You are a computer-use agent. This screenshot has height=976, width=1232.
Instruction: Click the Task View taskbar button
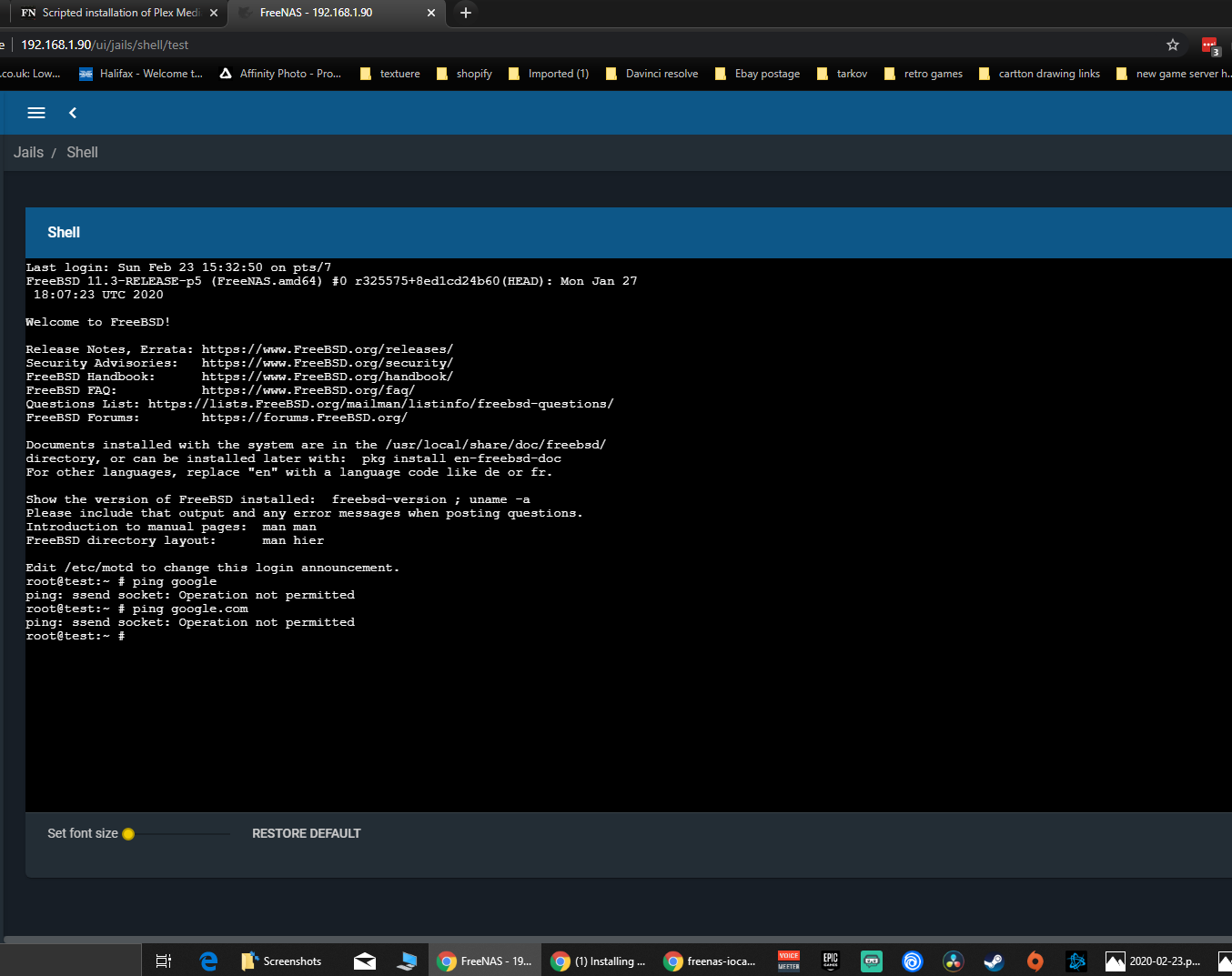[x=164, y=961]
